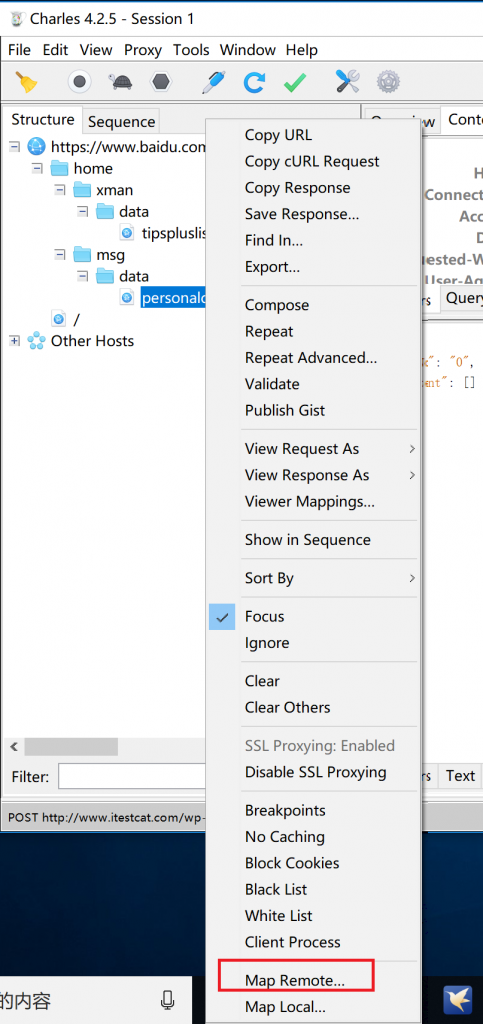The height and width of the screenshot is (1024, 483).
Task: Collapse the xman folder node
Action: pyautogui.click(x=60, y=190)
